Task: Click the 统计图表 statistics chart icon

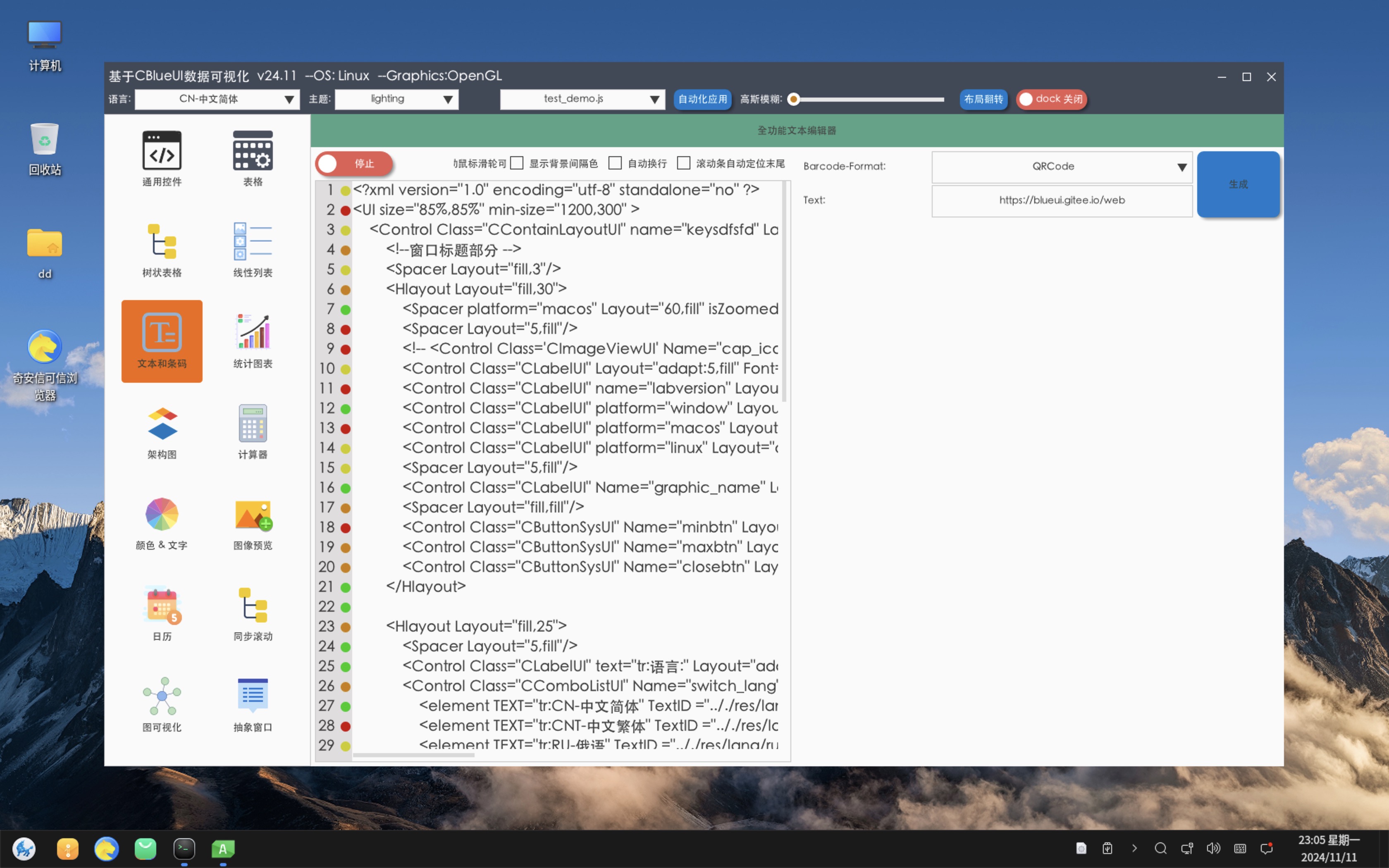Action: click(253, 332)
